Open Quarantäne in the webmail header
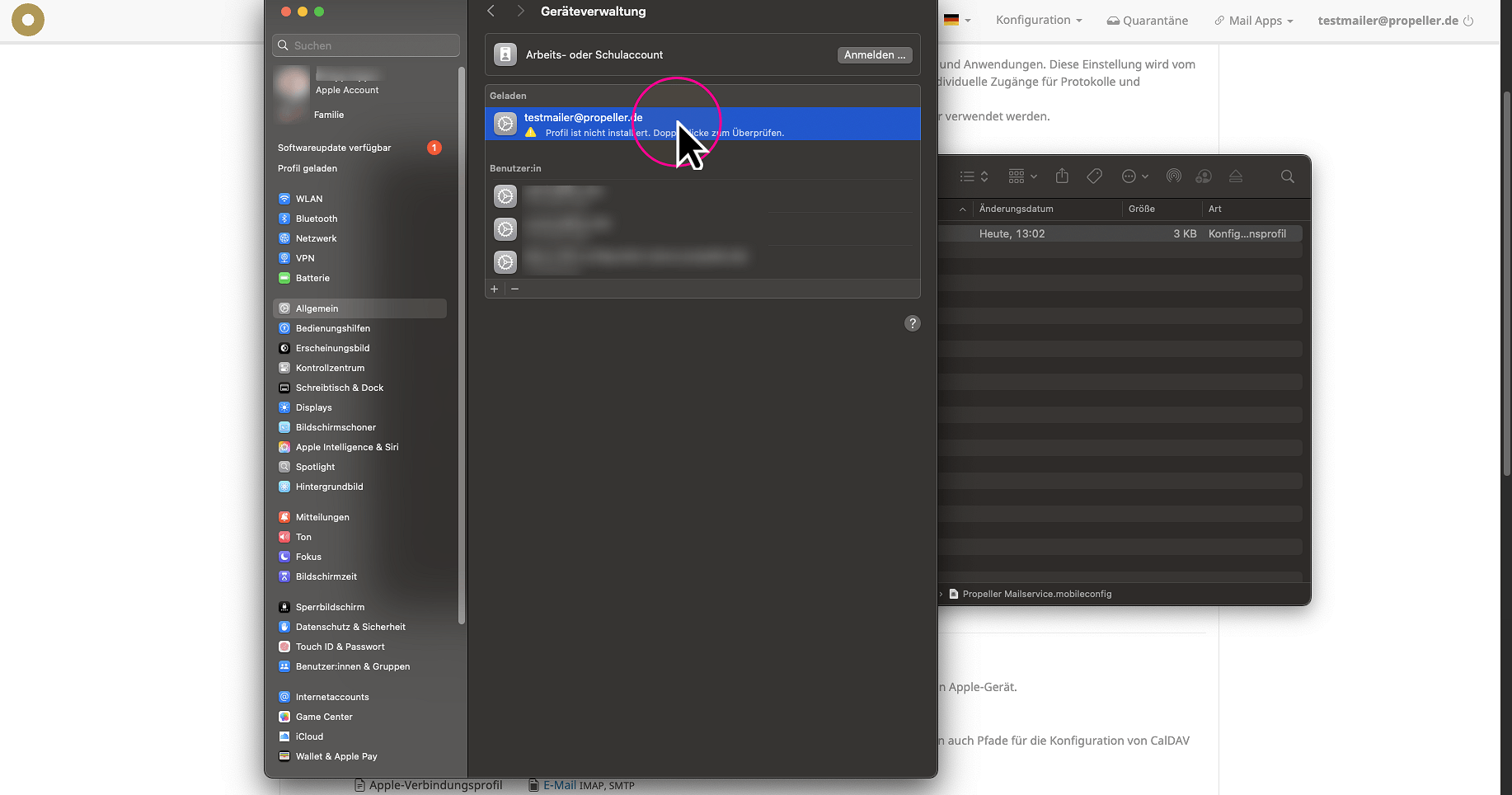 coord(1147,20)
